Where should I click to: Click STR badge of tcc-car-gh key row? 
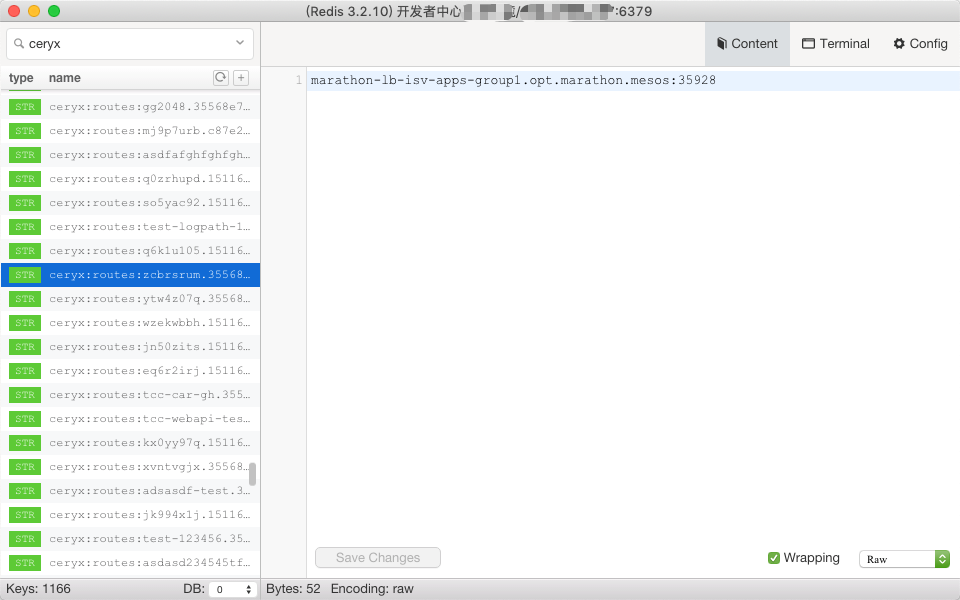coord(25,395)
